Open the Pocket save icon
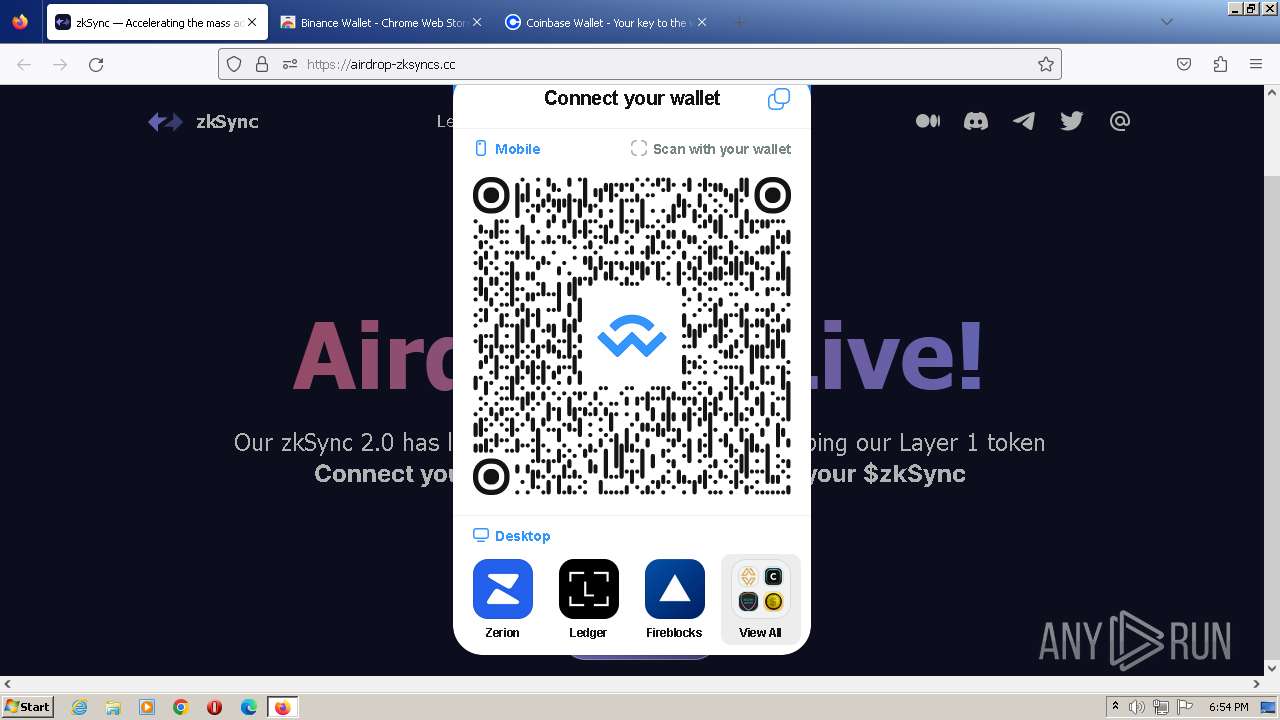The width and height of the screenshot is (1280, 720). pyautogui.click(x=1184, y=64)
